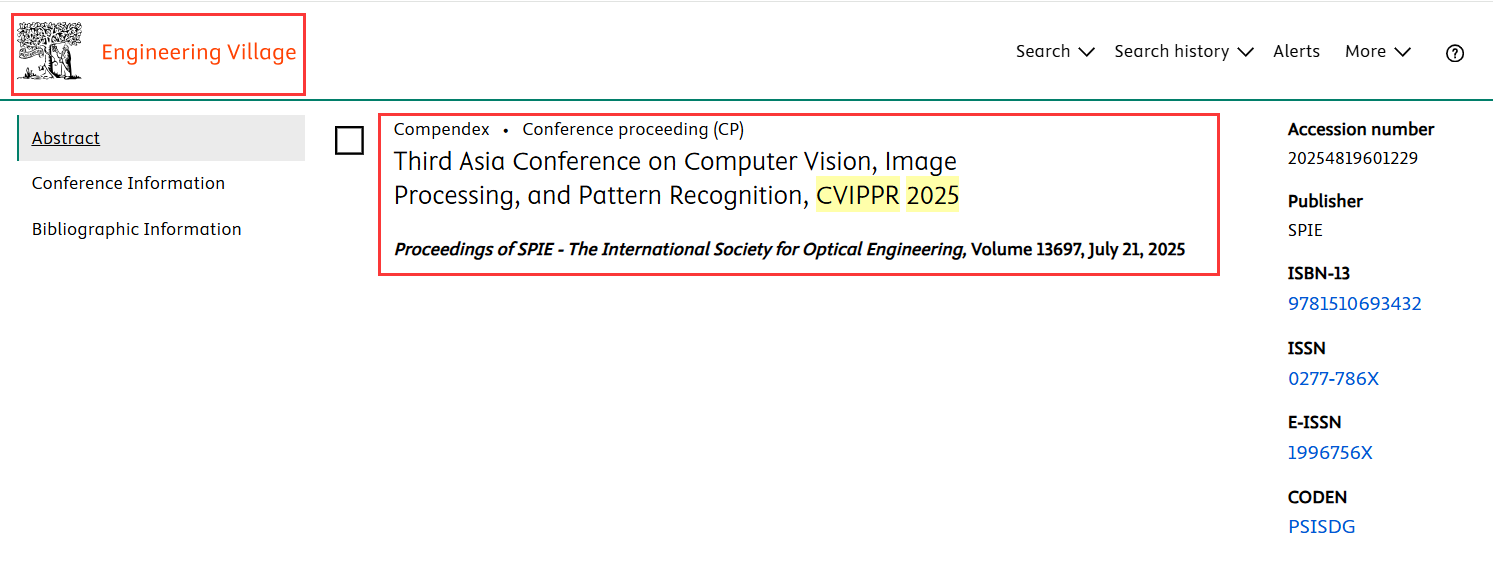This screenshot has width=1493, height=569.
Task: Click the Third Asia Conference record title
Action: coord(675,162)
